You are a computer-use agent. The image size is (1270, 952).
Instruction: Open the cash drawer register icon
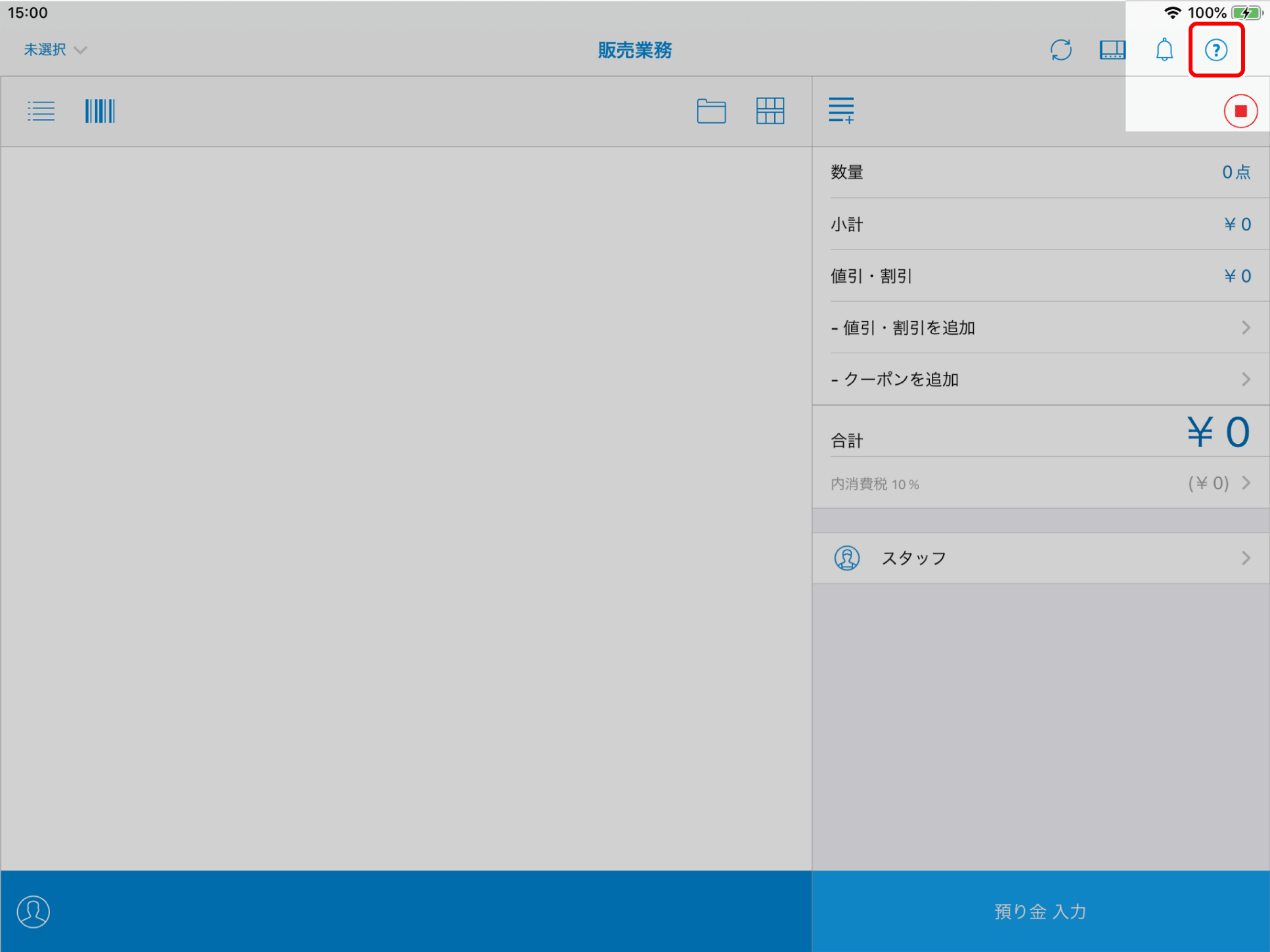pyautogui.click(x=1112, y=50)
